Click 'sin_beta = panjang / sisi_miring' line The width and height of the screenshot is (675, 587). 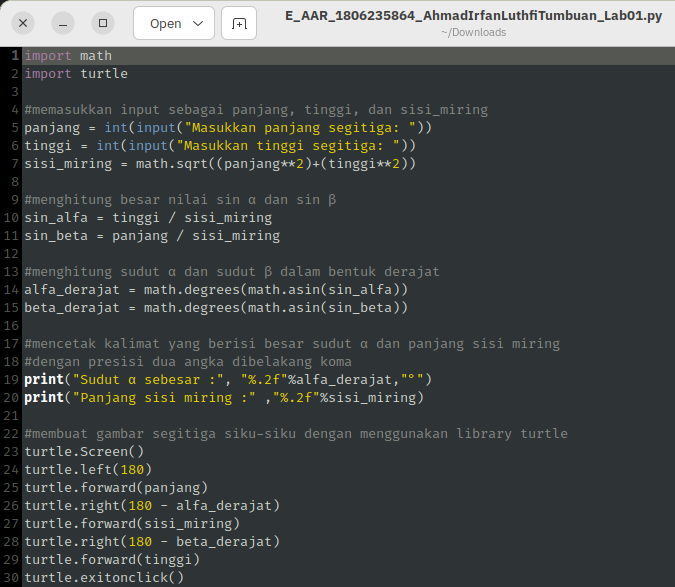pyautogui.click(x=152, y=236)
